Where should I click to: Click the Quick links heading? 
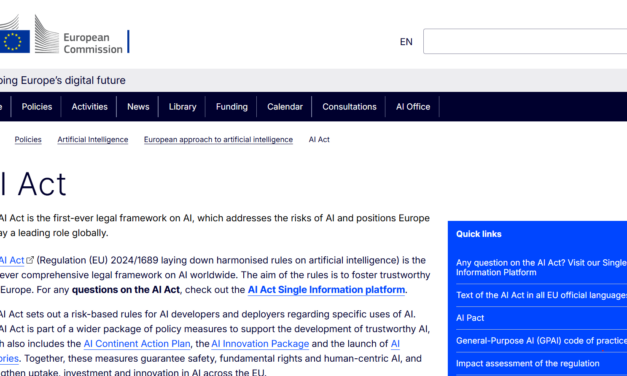point(479,234)
